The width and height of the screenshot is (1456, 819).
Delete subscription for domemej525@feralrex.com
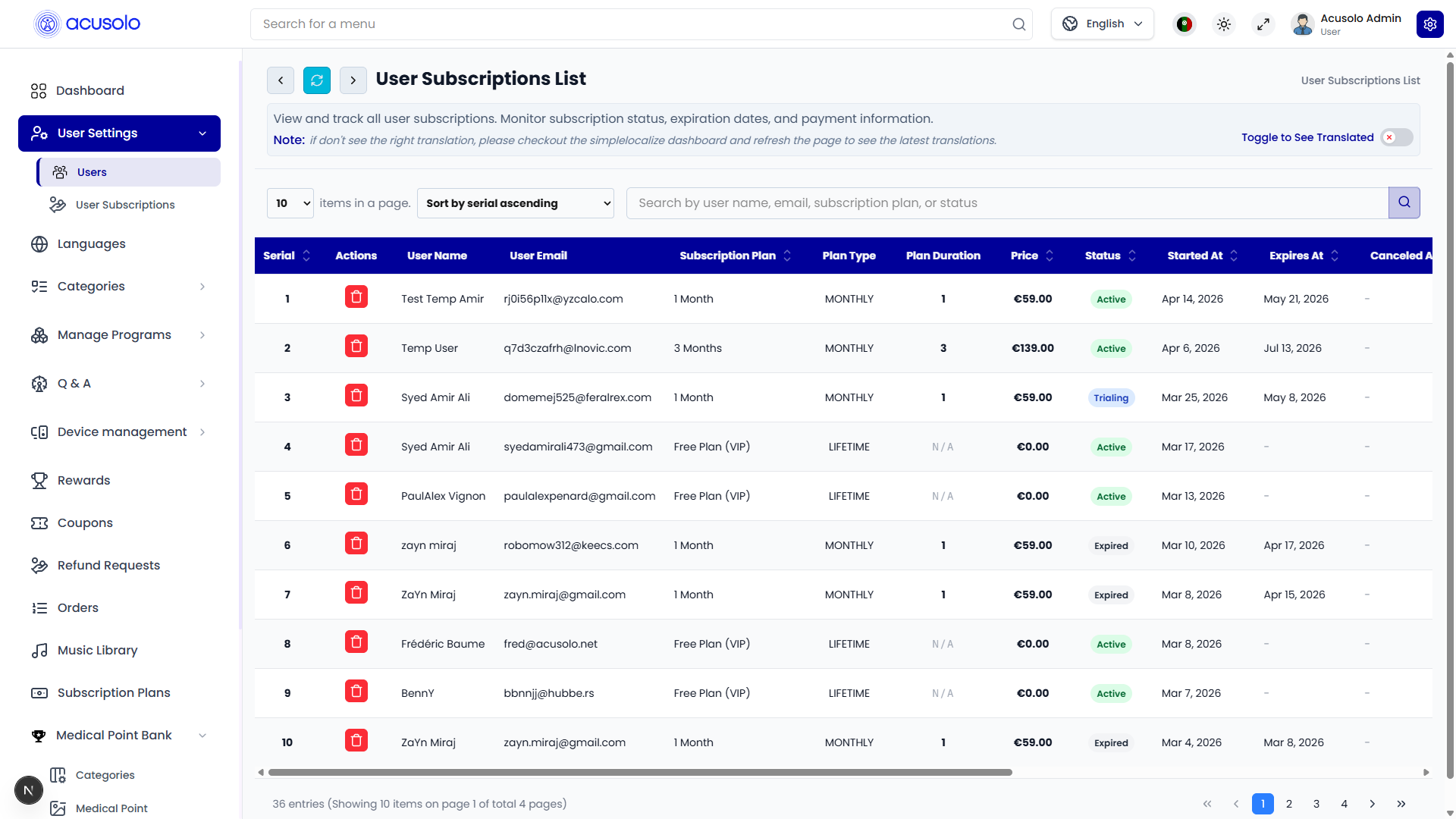pyautogui.click(x=356, y=395)
